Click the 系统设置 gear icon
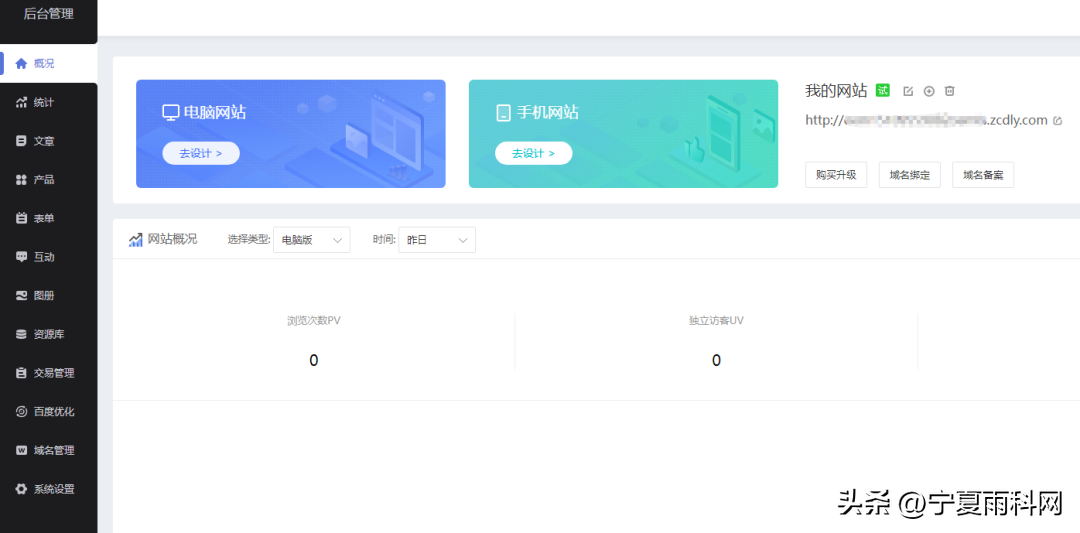 [21, 489]
